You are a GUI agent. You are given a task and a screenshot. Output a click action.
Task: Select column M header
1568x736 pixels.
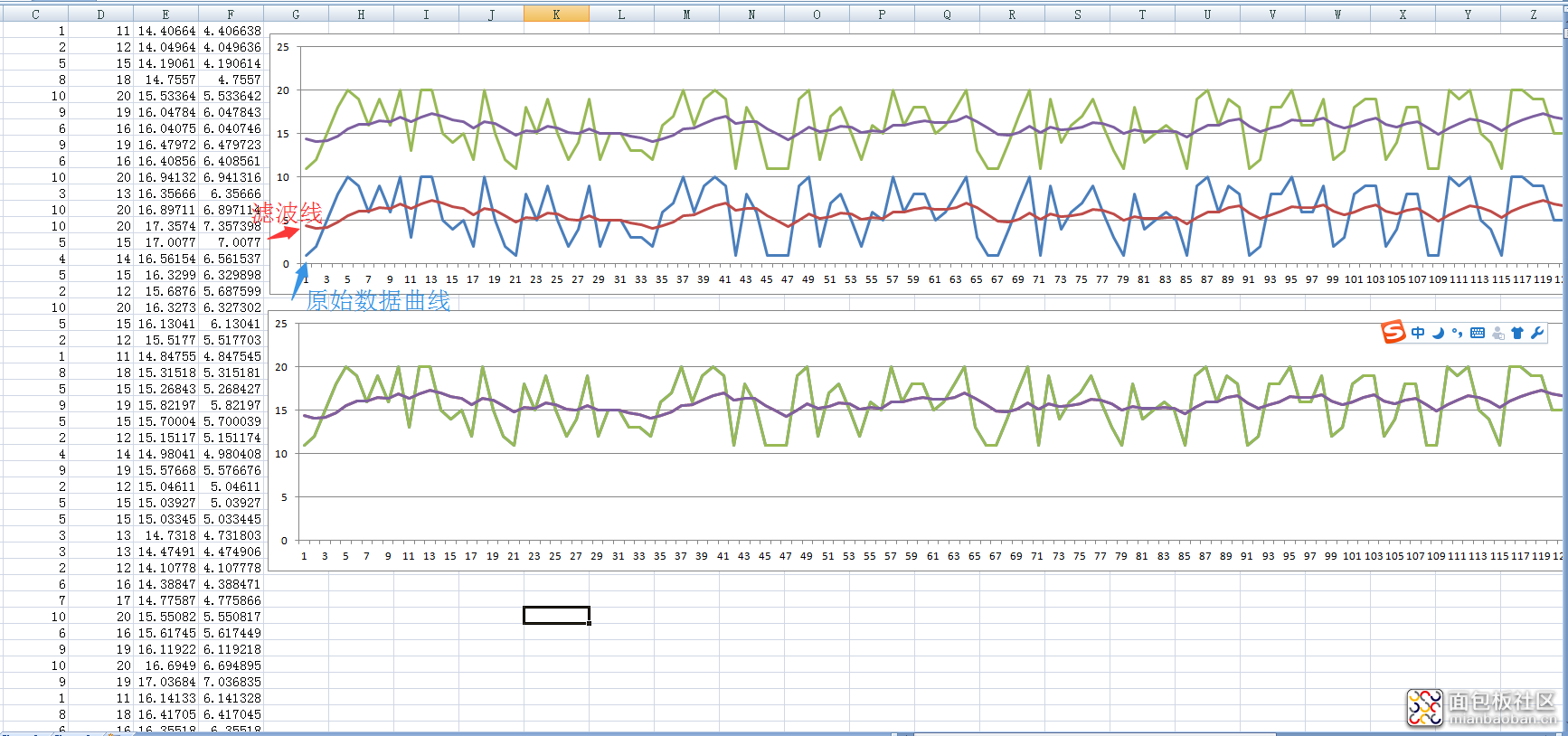(686, 14)
